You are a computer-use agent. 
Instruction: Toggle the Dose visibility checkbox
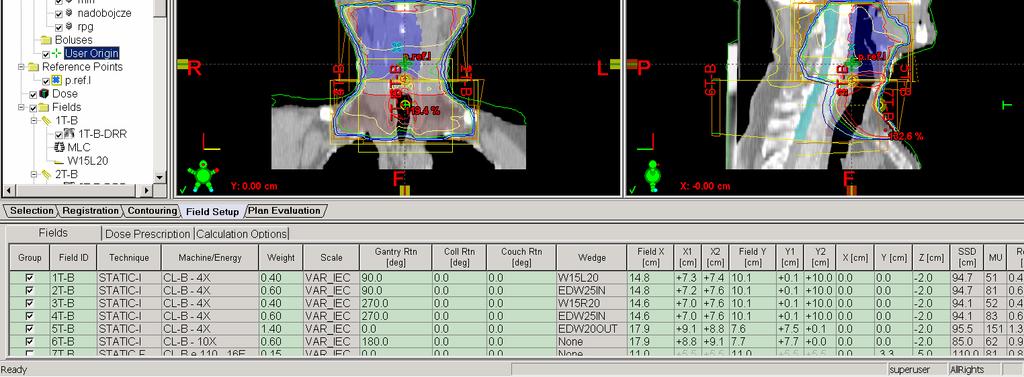tap(33, 94)
